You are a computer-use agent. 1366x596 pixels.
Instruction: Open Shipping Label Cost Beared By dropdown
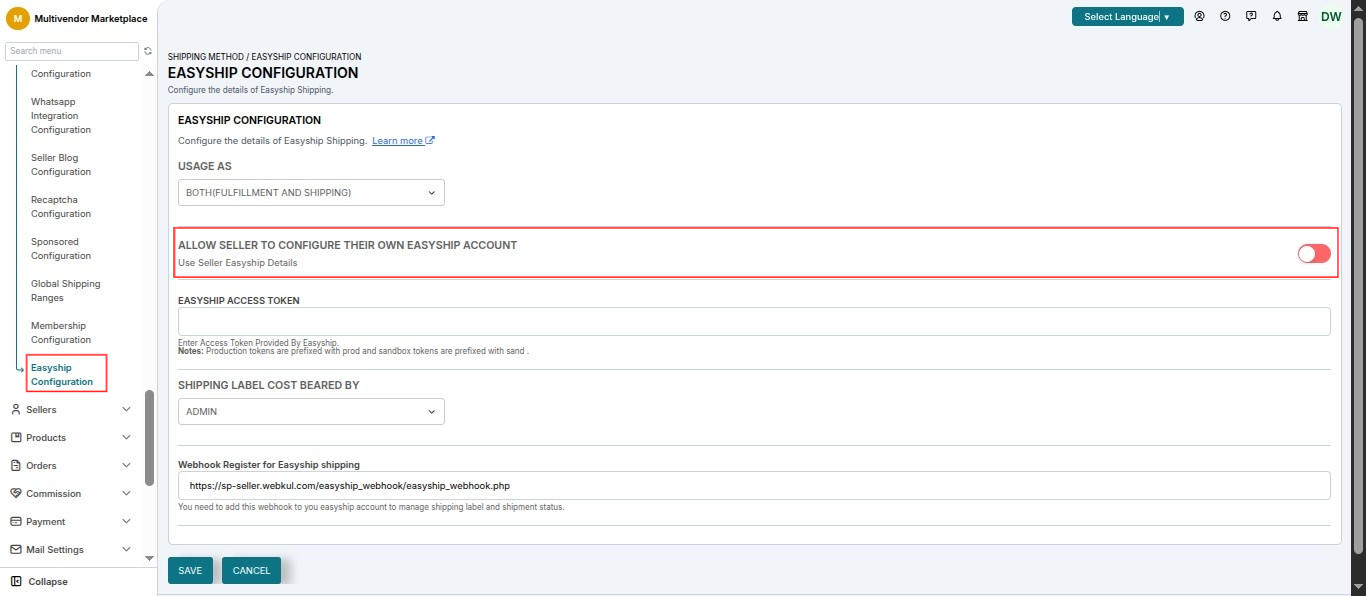point(311,411)
